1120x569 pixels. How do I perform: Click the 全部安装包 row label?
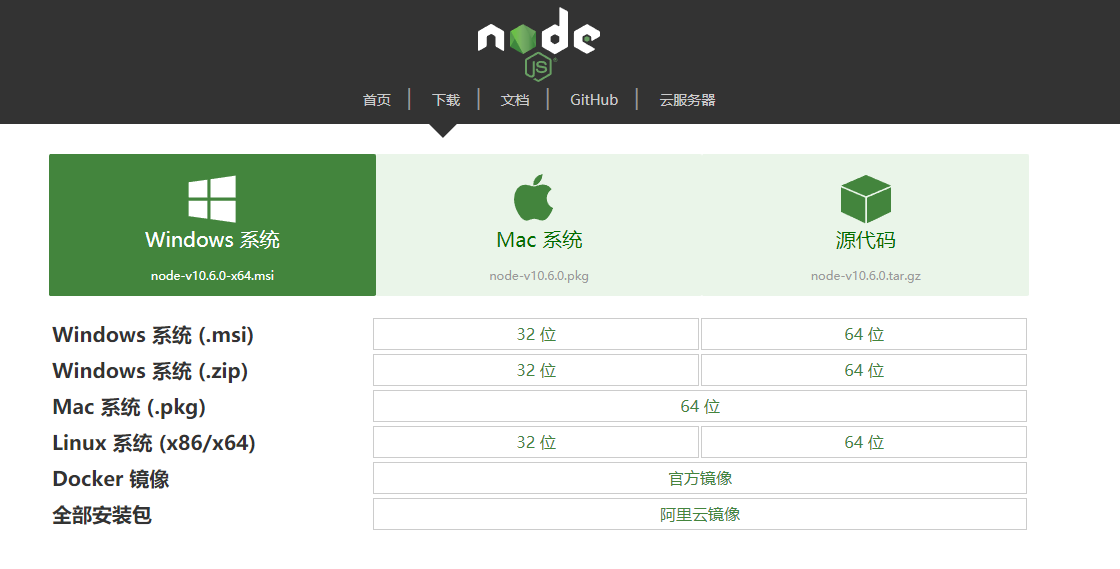coord(101,515)
